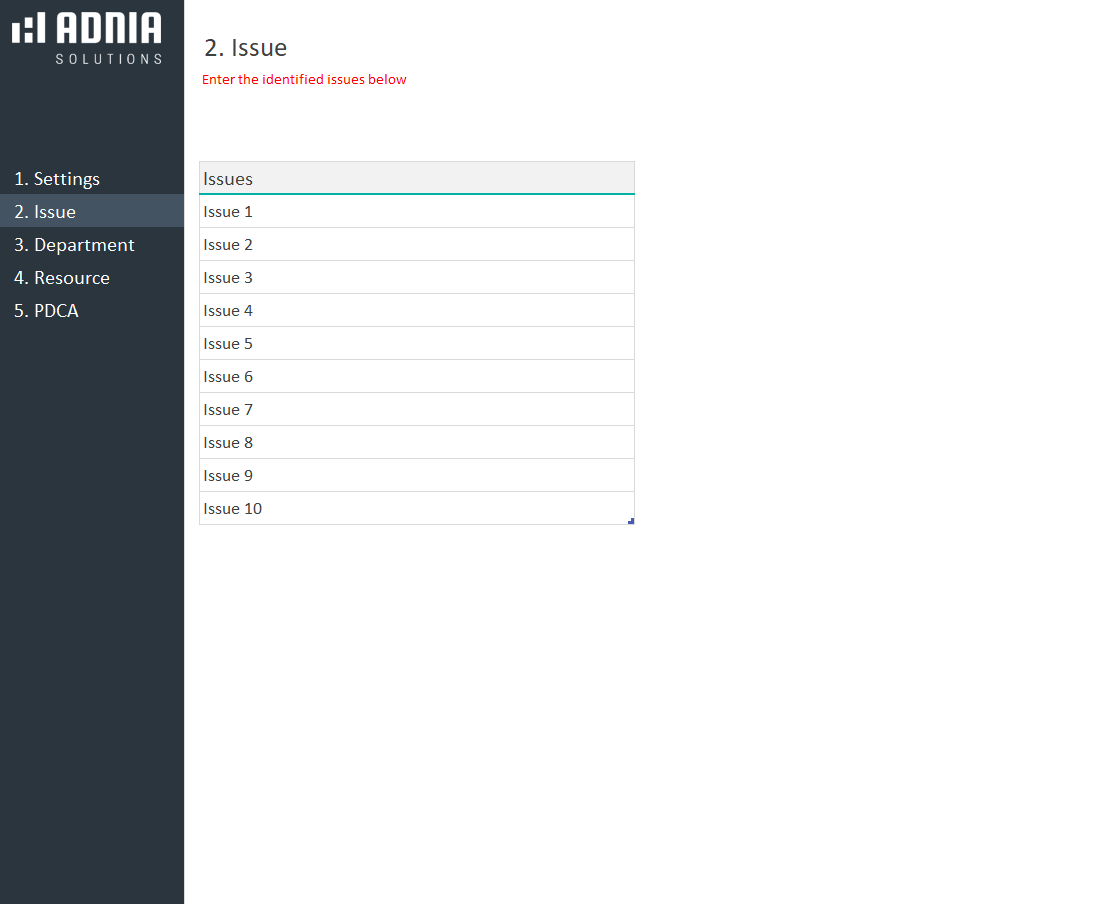Image resolution: width=1119 pixels, height=904 pixels.
Task: Select the 2. Issue sidebar item
Action: point(45,212)
